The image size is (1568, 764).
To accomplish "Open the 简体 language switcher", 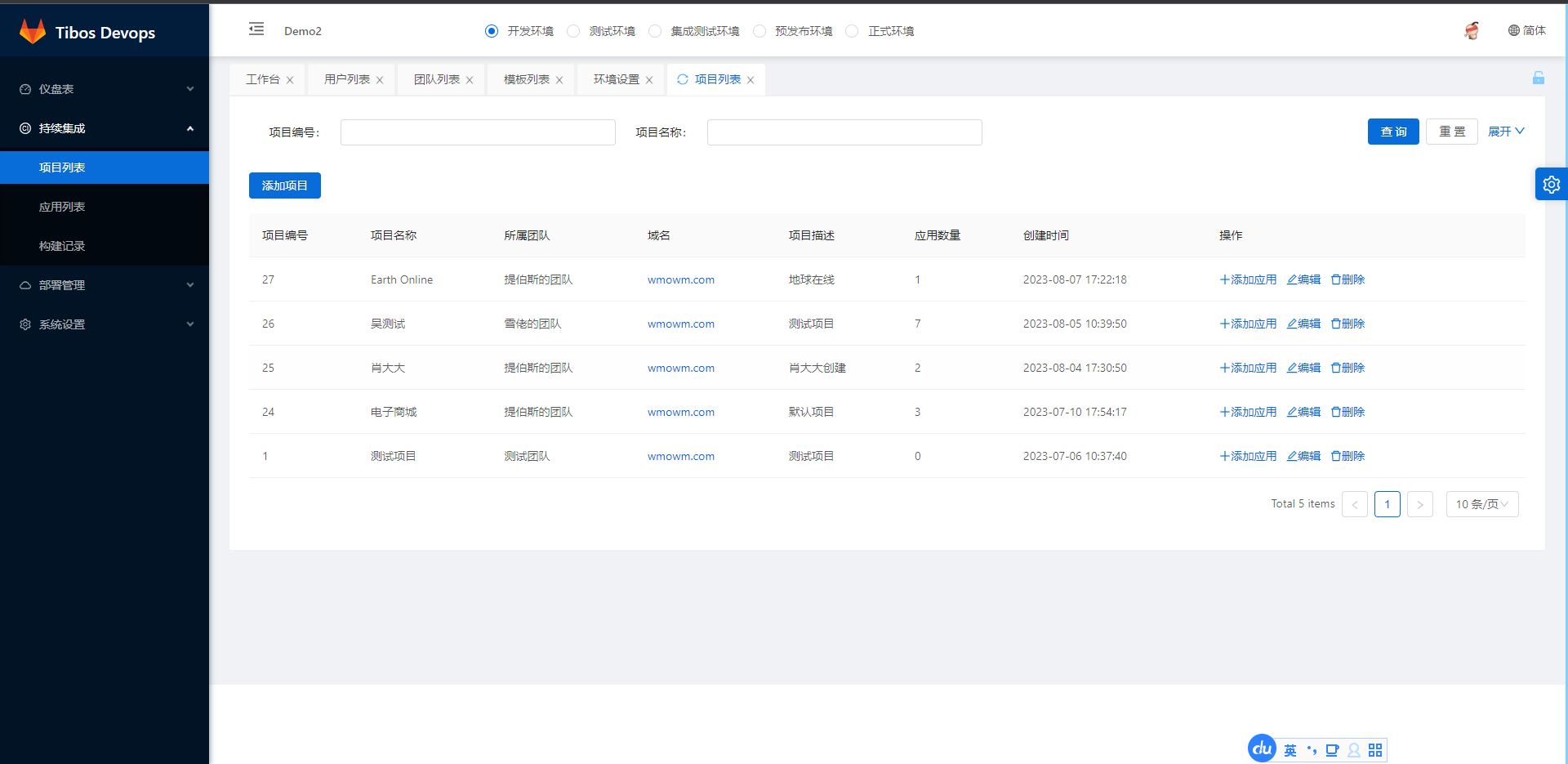I will tap(1526, 30).
